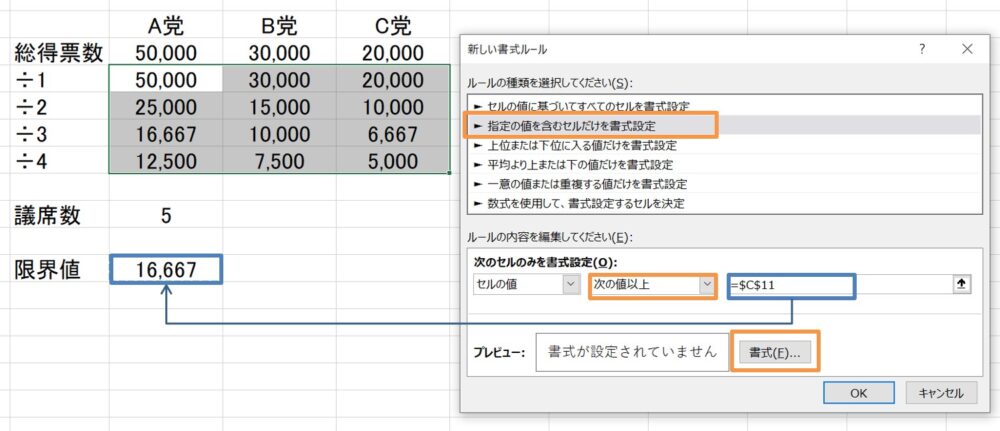Select 50,000 cell in the ÷1 row

click(166, 80)
